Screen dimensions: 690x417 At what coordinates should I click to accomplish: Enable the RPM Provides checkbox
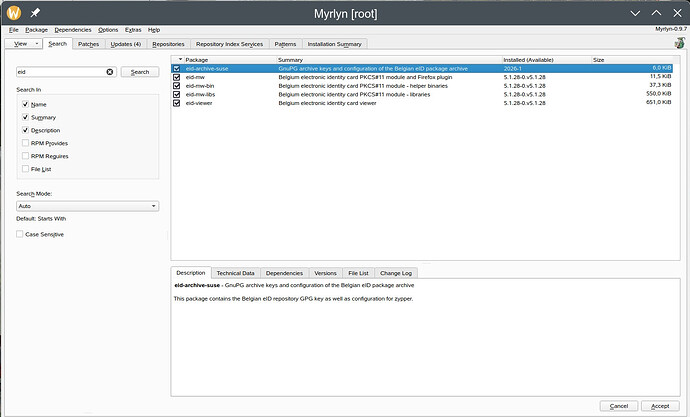point(25,143)
